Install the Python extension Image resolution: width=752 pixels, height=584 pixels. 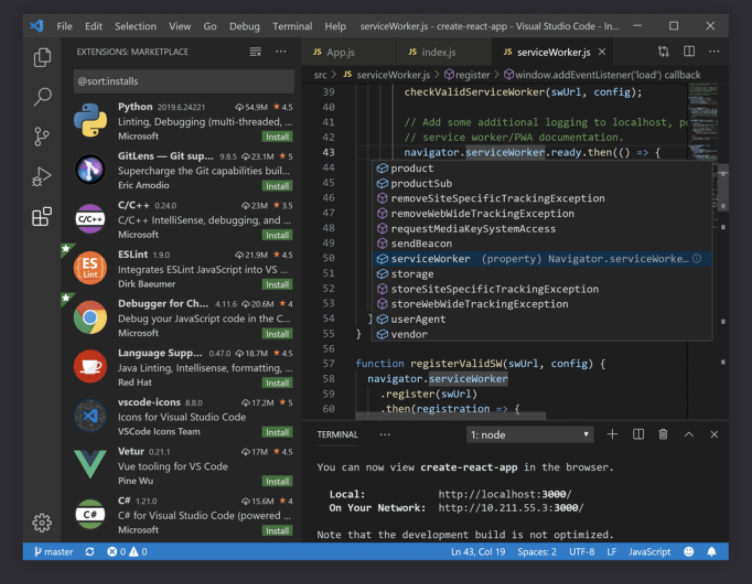tap(277, 137)
